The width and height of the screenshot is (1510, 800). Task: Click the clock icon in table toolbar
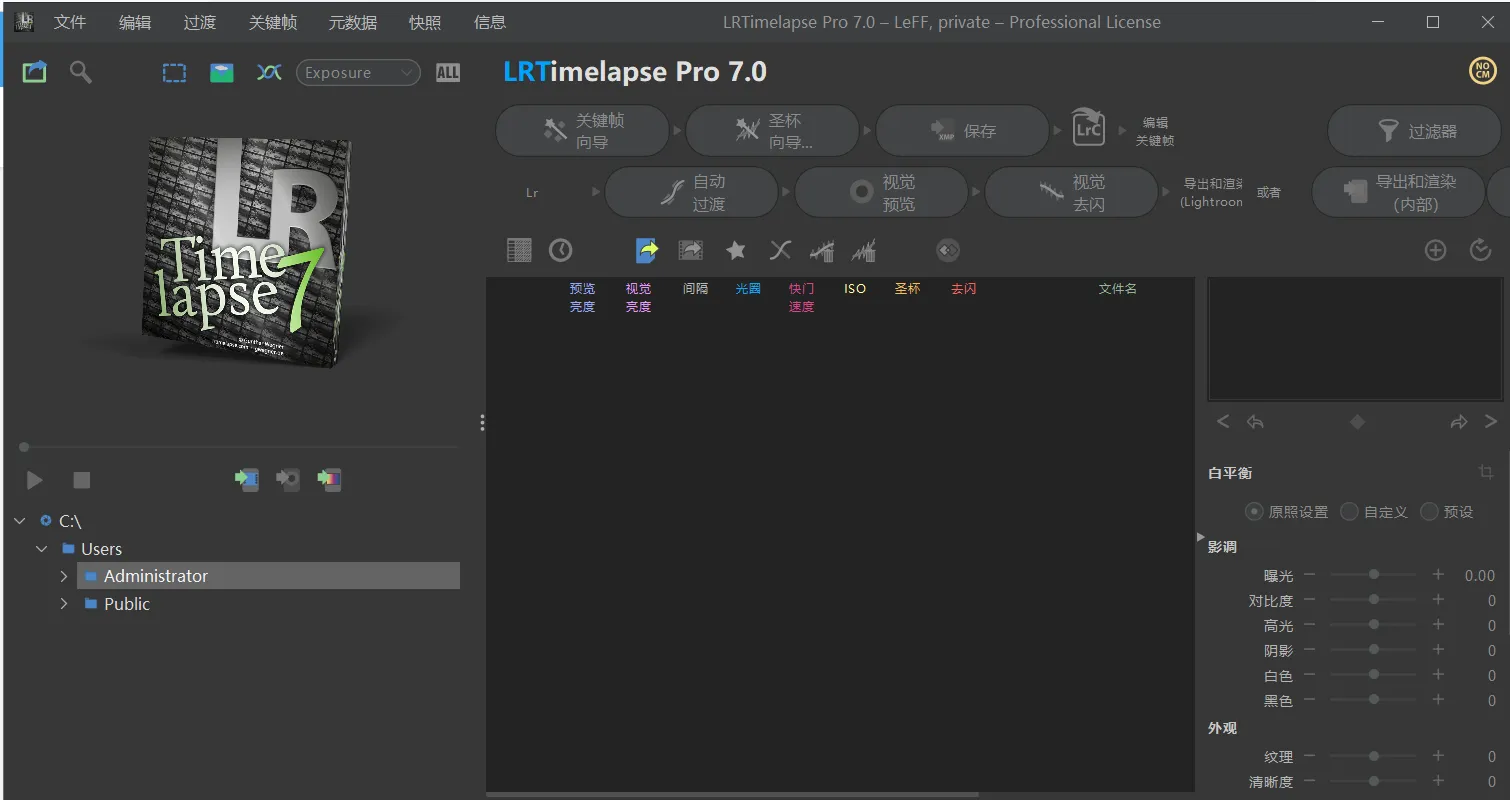tap(561, 250)
